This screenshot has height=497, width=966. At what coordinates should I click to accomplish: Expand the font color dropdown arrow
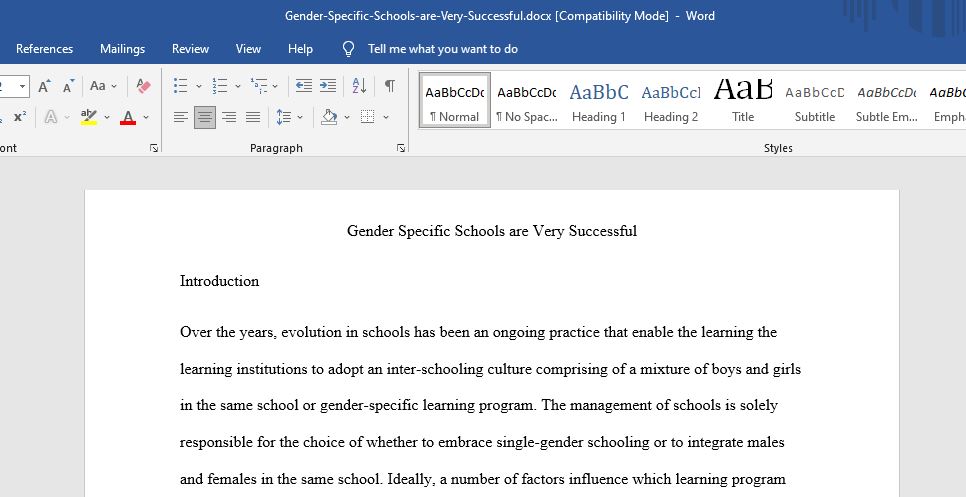(146, 117)
